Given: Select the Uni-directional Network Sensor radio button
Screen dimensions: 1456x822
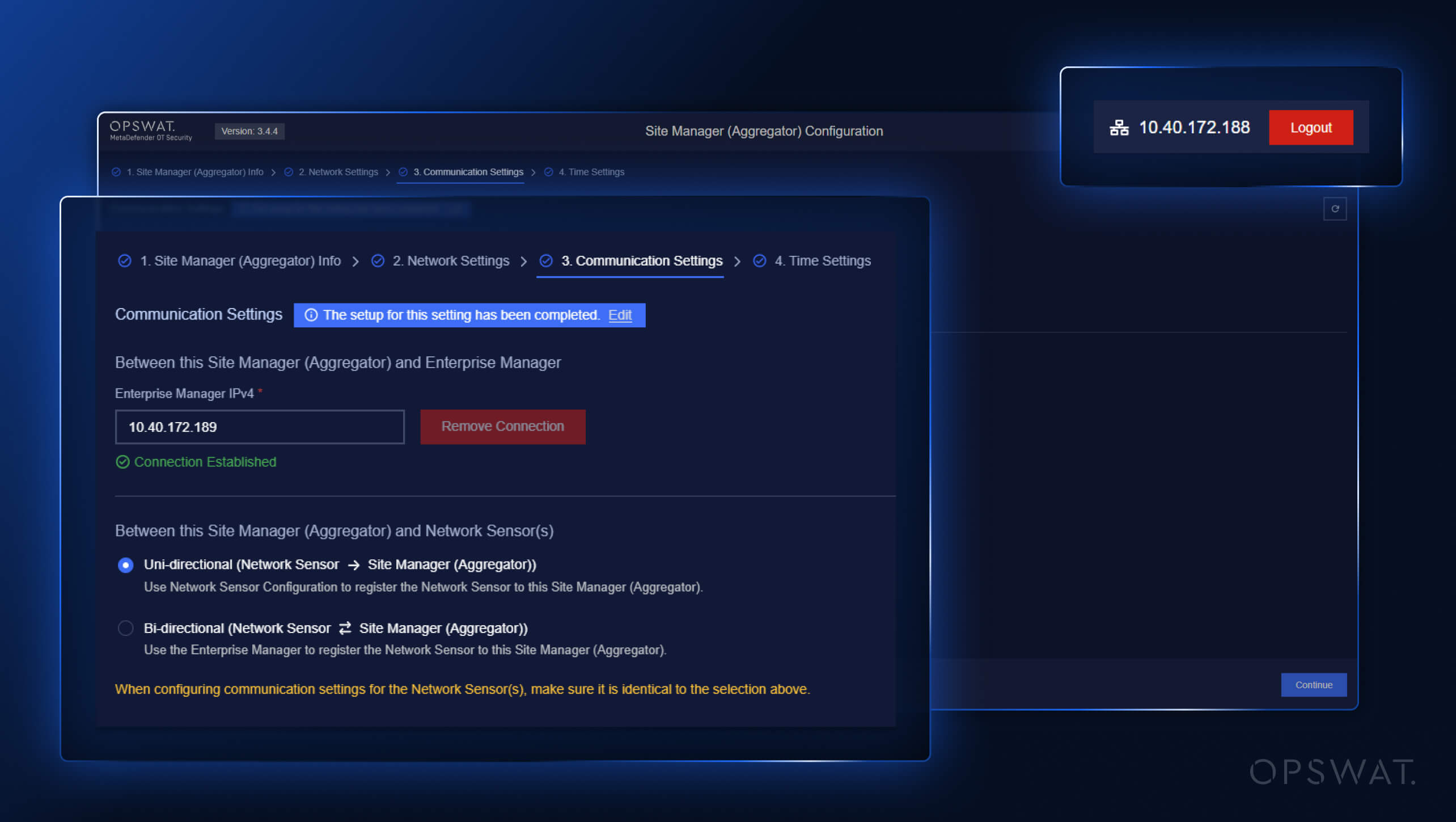Looking at the screenshot, I should click(x=125, y=565).
